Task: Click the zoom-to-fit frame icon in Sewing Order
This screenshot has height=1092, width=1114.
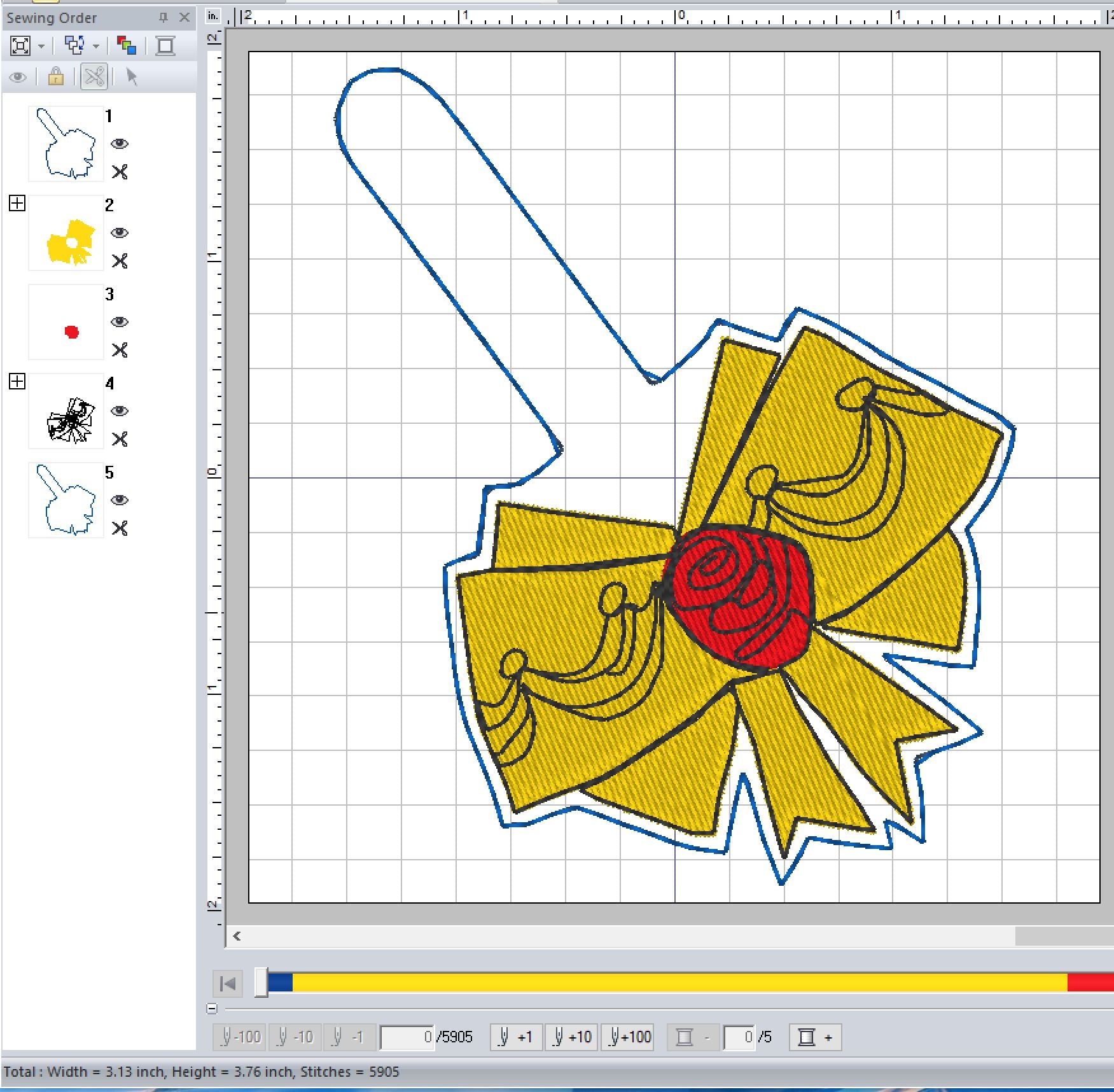Action: click(x=20, y=46)
